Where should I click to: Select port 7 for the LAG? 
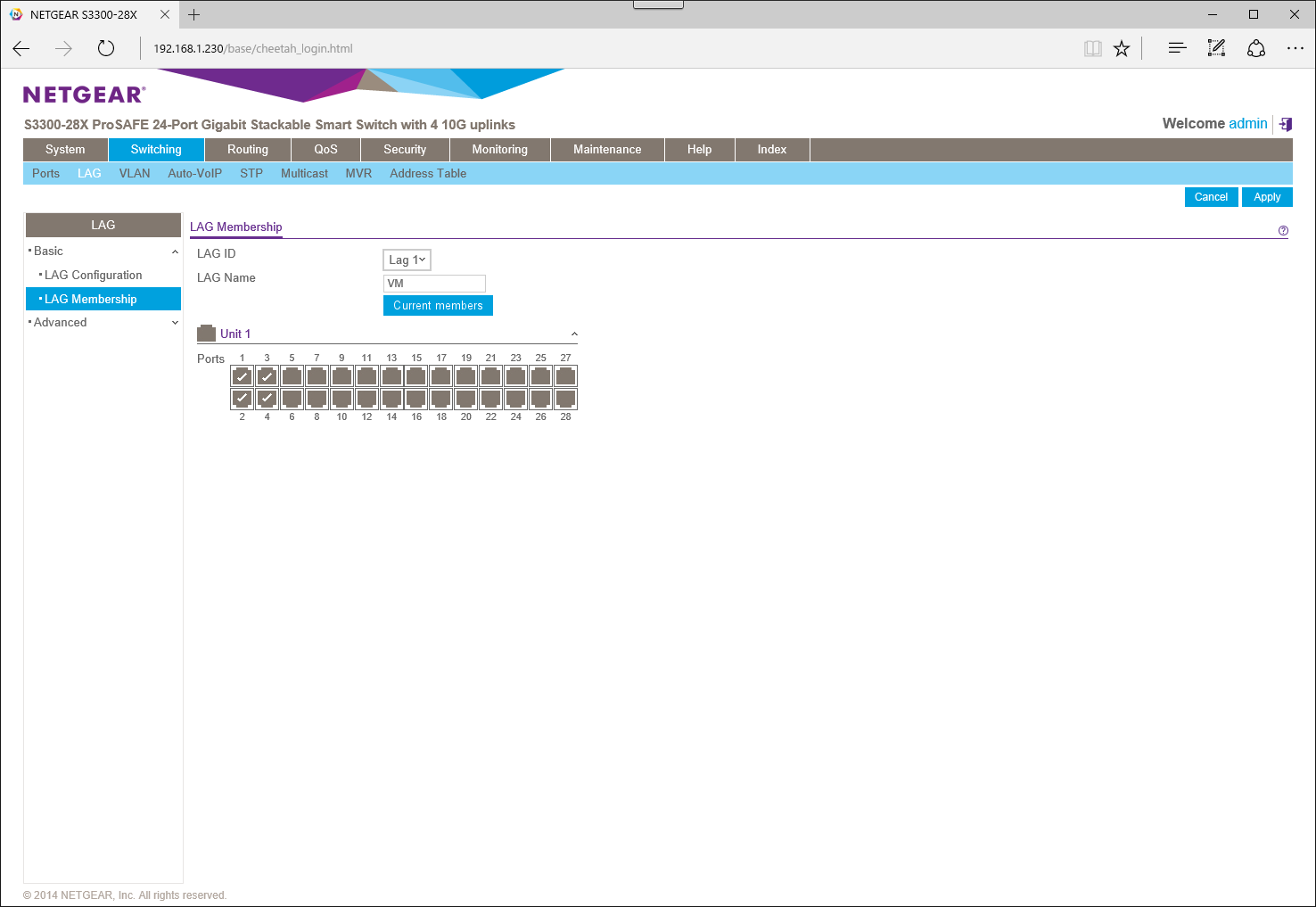[x=317, y=376]
